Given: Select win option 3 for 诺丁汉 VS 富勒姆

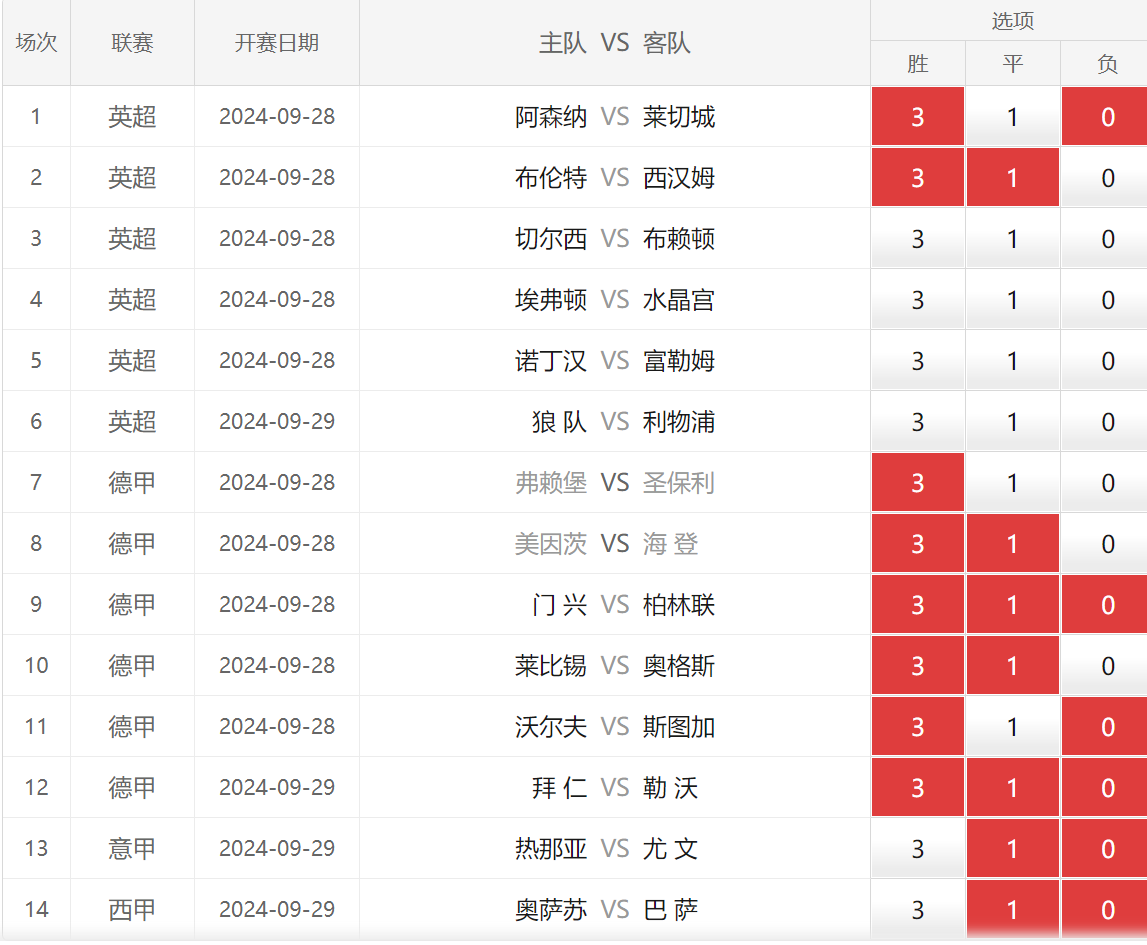Looking at the screenshot, I should pos(917,361).
